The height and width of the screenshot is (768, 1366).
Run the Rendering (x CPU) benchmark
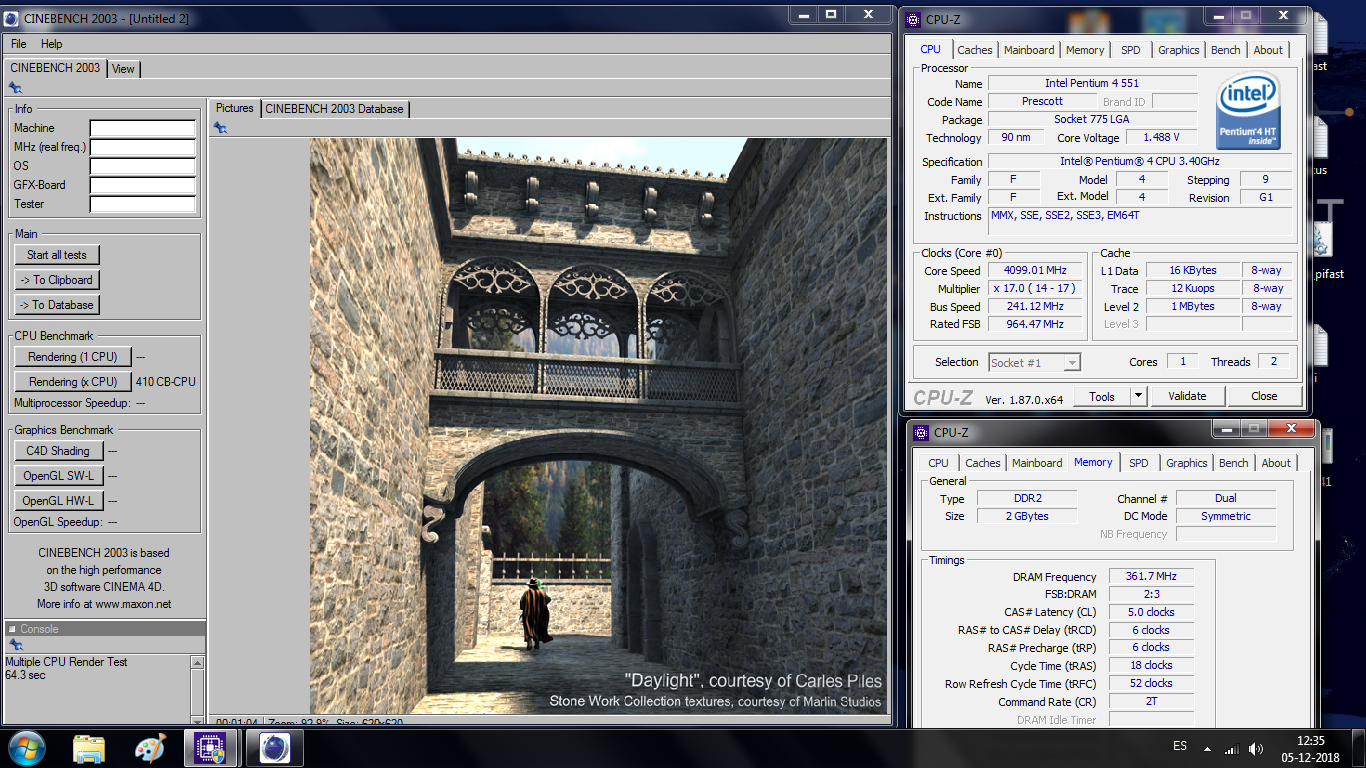click(x=73, y=382)
